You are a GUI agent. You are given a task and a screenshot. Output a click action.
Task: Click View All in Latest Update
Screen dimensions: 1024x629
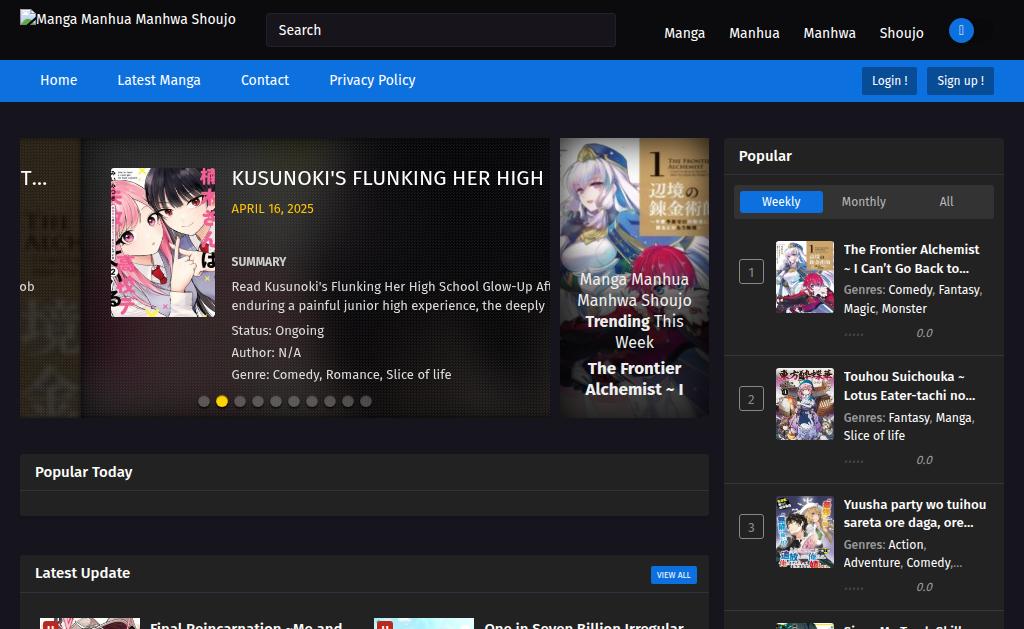pos(673,575)
